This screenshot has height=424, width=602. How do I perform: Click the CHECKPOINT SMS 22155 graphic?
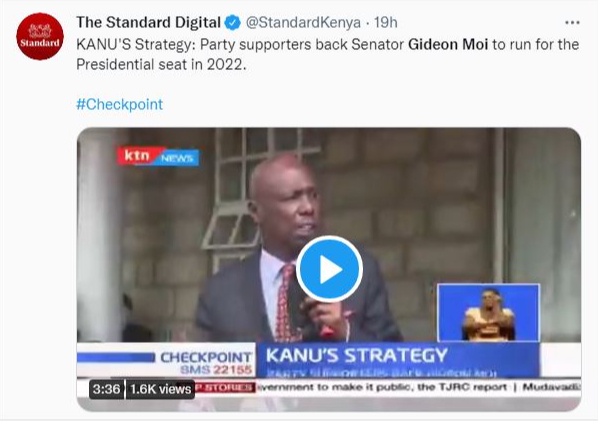click(x=206, y=363)
